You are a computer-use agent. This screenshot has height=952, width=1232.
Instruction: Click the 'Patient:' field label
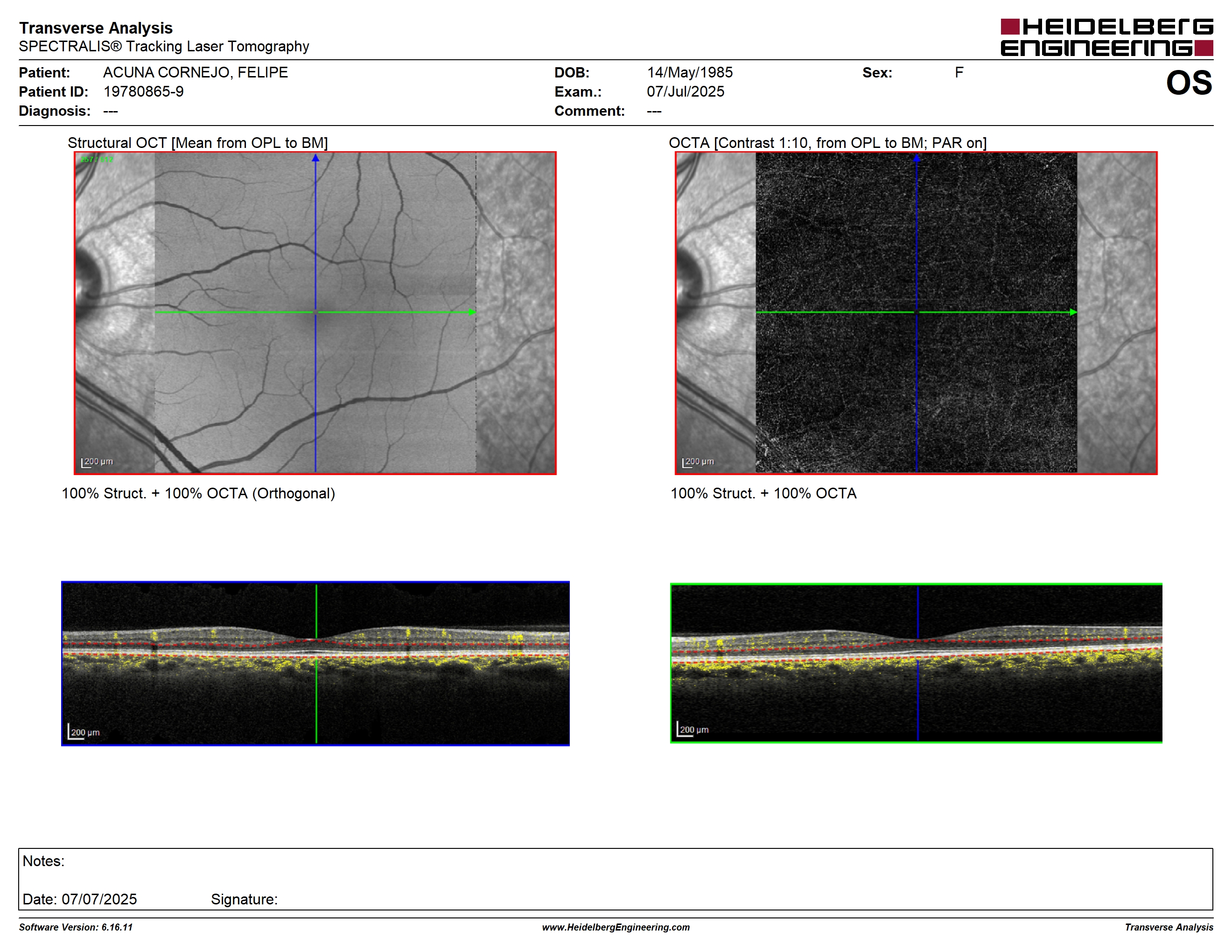pyautogui.click(x=44, y=72)
